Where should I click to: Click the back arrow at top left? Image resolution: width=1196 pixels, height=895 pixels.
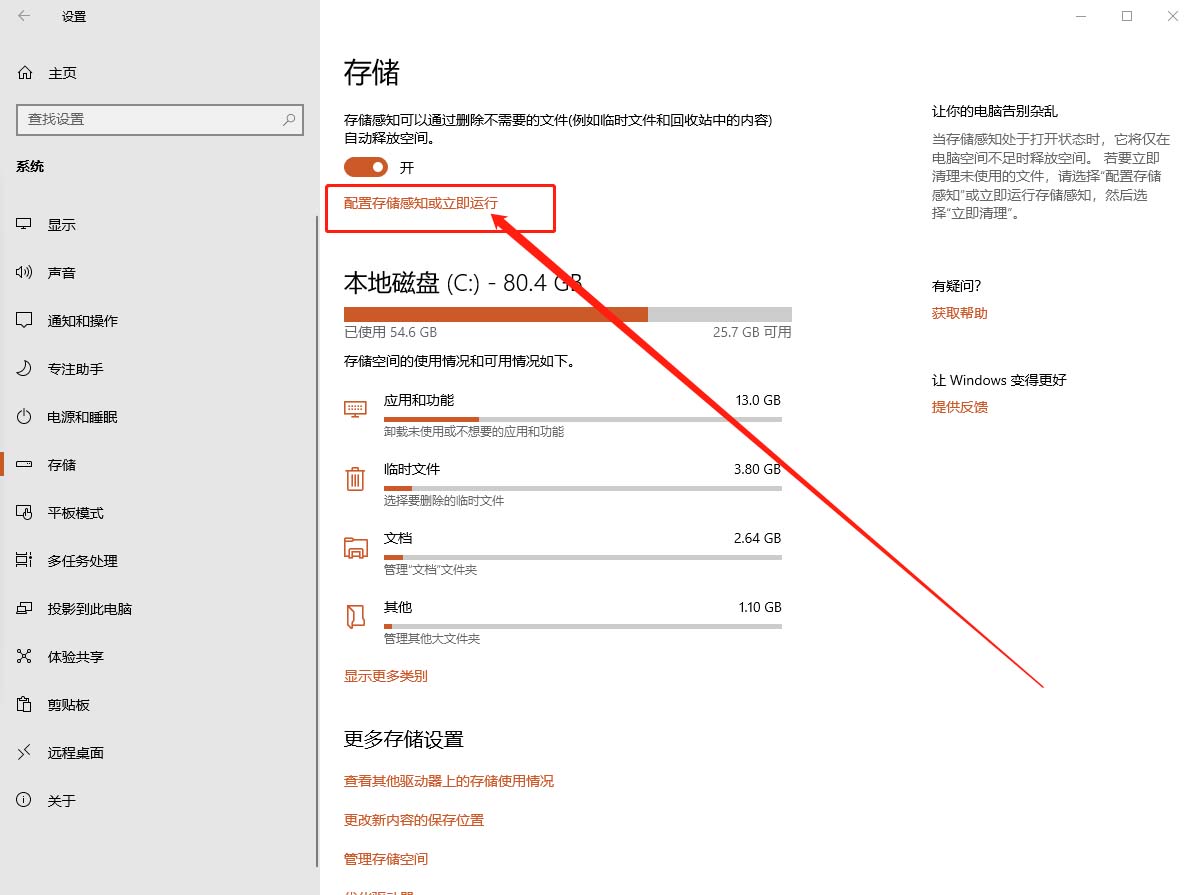click(x=22, y=17)
